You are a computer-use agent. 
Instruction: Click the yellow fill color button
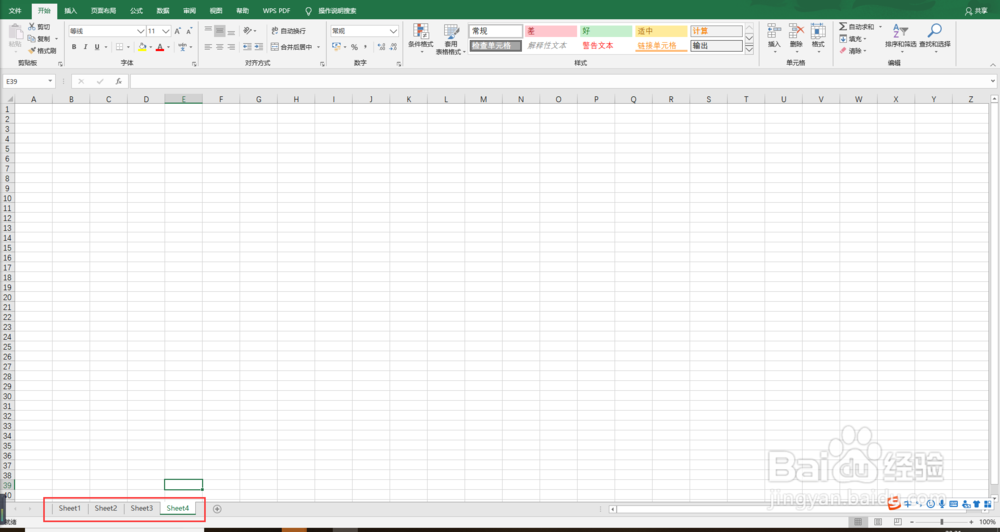coord(142,47)
